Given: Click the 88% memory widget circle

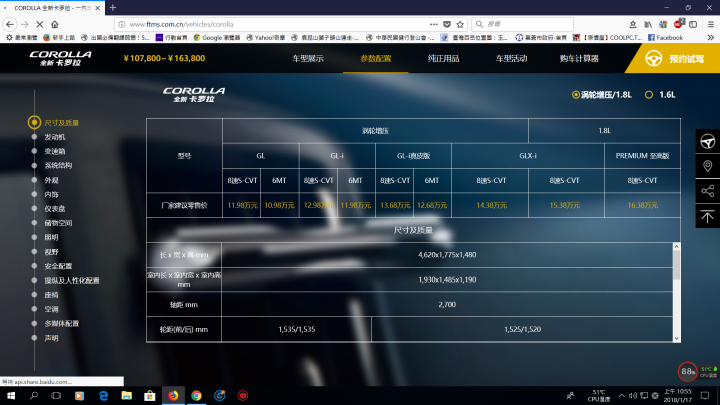Looking at the screenshot, I should click(x=687, y=371).
